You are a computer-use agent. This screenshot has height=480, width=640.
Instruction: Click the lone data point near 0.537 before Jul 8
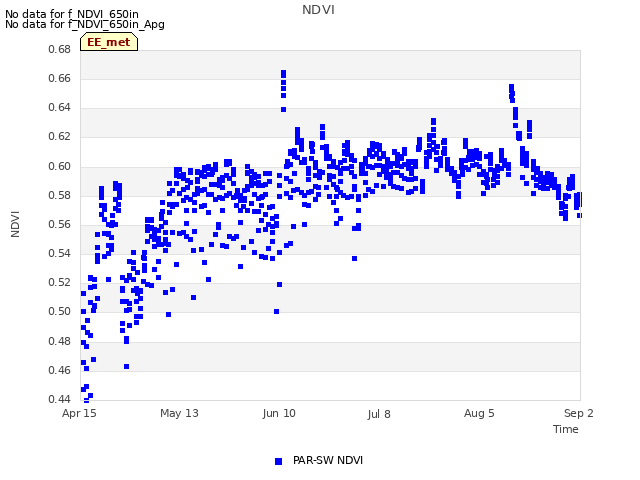click(x=354, y=258)
